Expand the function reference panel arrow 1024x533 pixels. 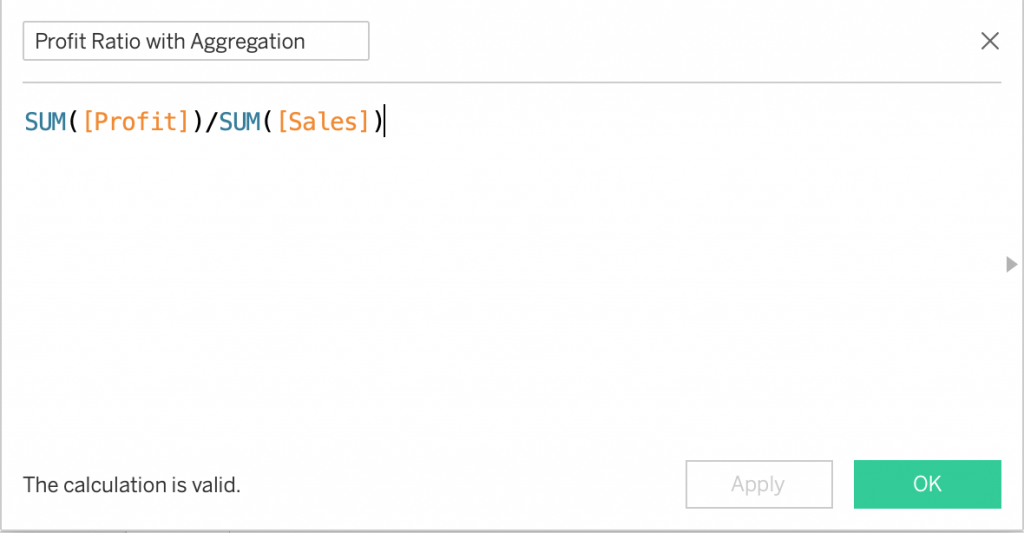pos(1011,264)
